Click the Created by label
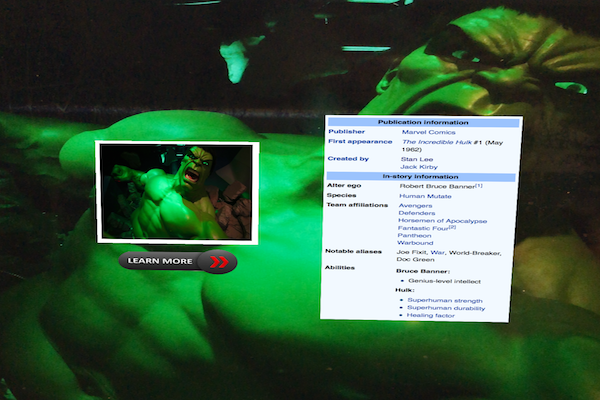The height and width of the screenshot is (400, 600). [348, 158]
